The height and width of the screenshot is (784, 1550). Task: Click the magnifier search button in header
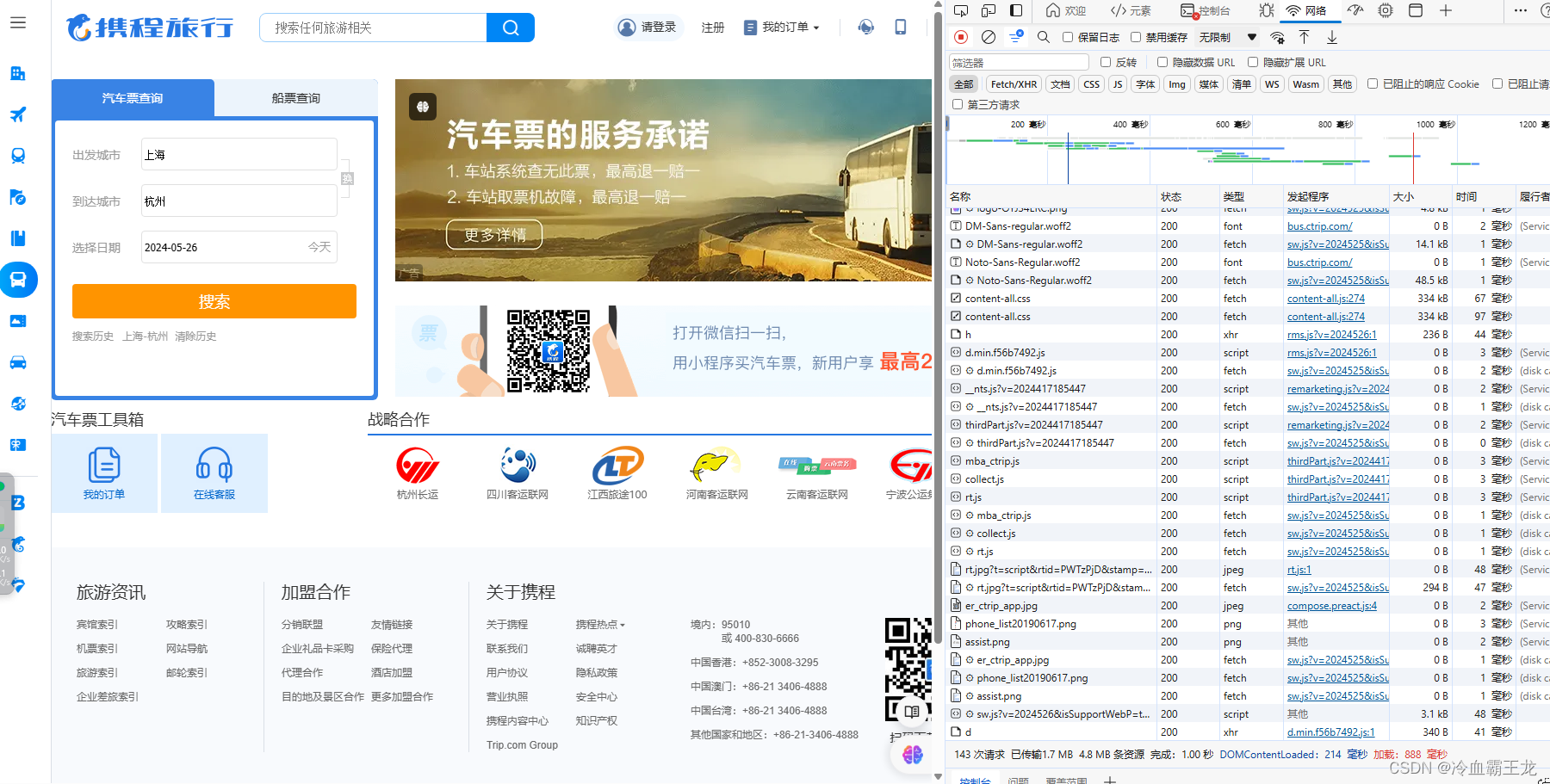(511, 28)
